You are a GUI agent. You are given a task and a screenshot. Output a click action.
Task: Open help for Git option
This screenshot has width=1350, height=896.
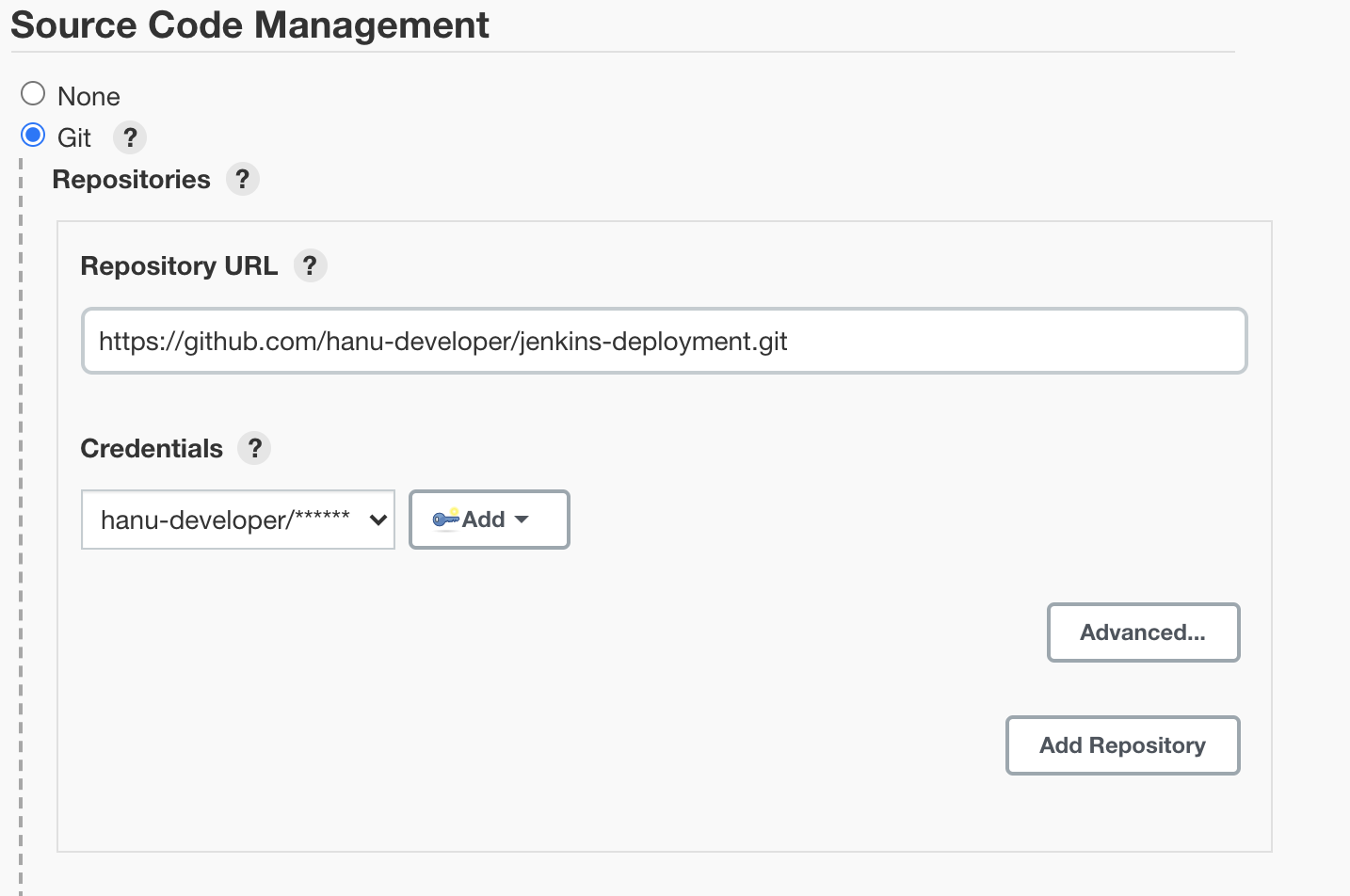click(130, 137)
